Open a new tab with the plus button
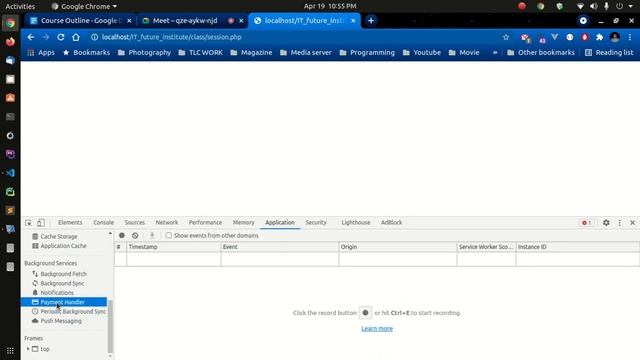 coord(371,20)
